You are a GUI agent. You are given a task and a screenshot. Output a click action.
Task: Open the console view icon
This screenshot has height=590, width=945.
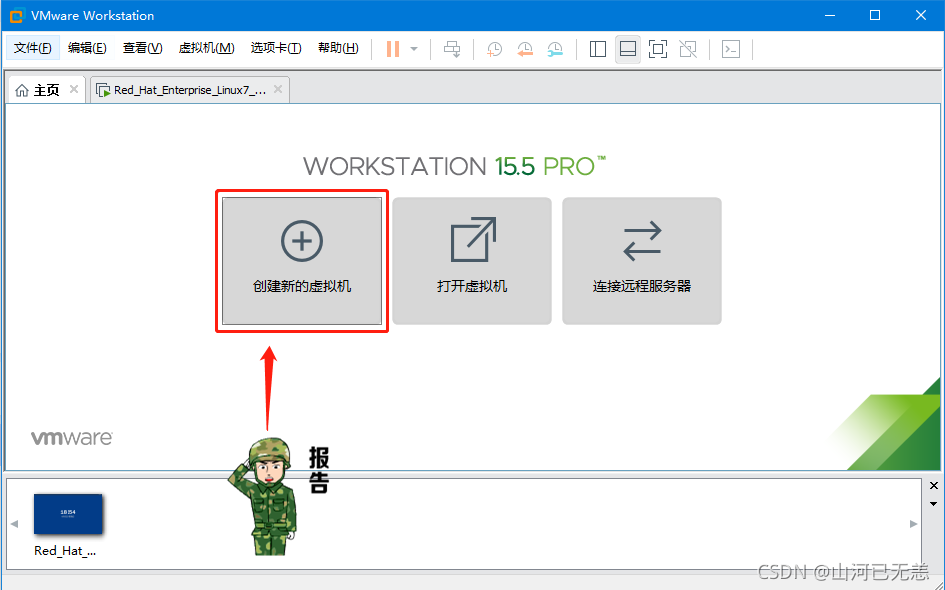(731, 49)
